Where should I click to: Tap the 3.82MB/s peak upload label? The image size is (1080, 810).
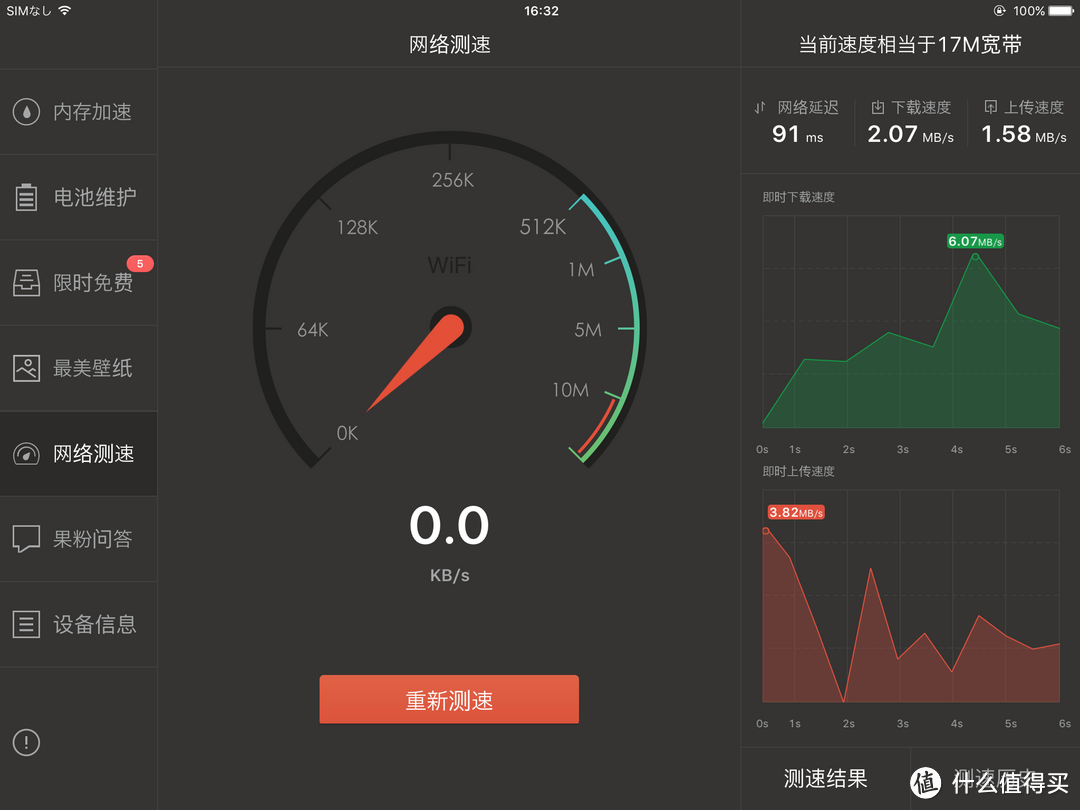click(x=796, y=512)
